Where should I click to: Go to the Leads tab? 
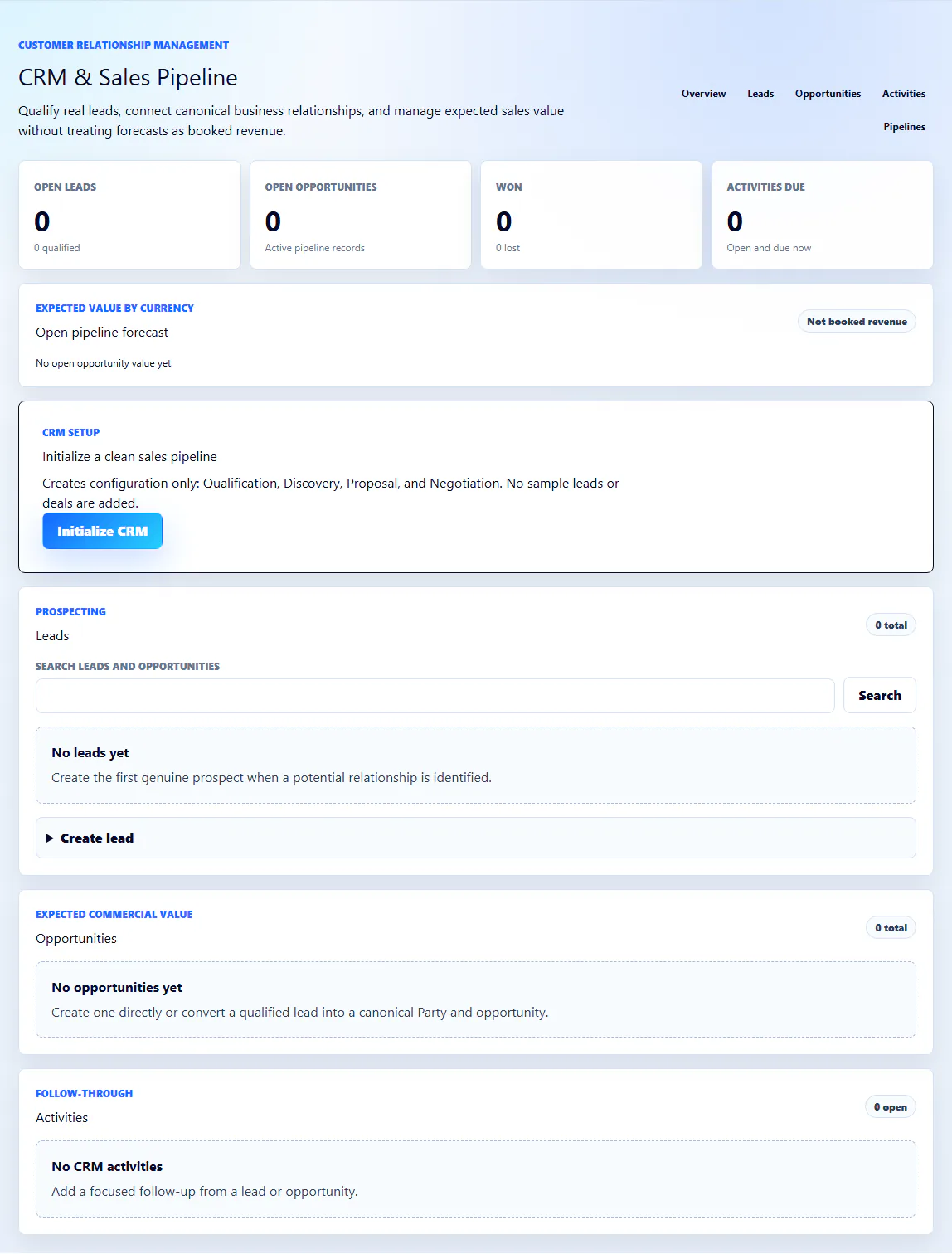pyautogui.click(x=760, y=94)
